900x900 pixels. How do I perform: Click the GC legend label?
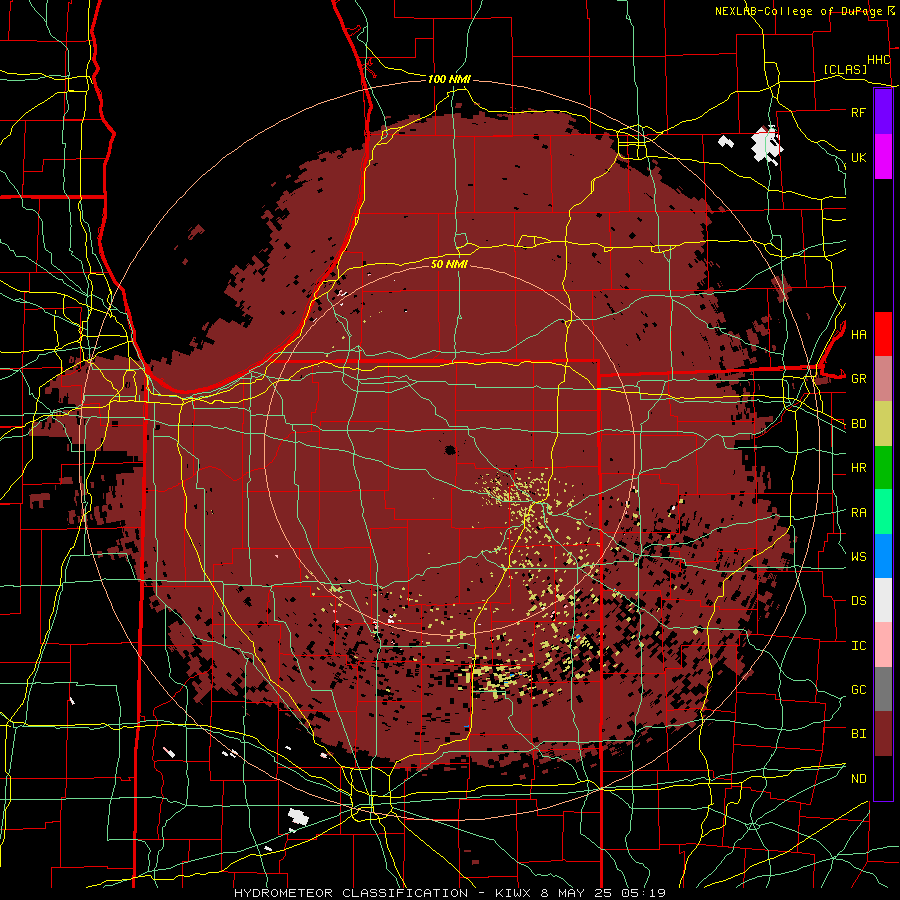[858, 689]
